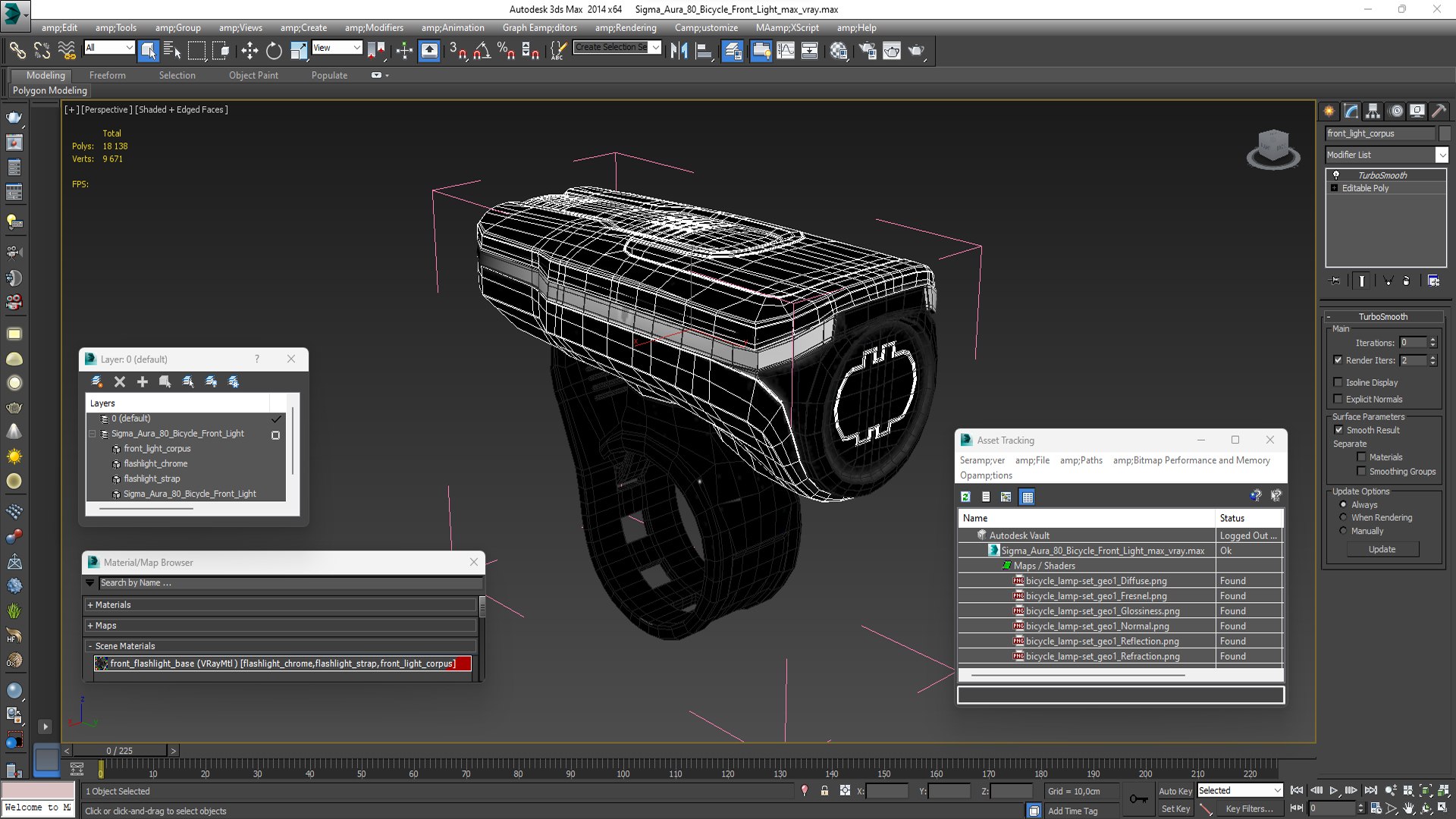Select the Manually update radio button
Viewport: 1456px width, 819px height.
(x=1343, y=531)
